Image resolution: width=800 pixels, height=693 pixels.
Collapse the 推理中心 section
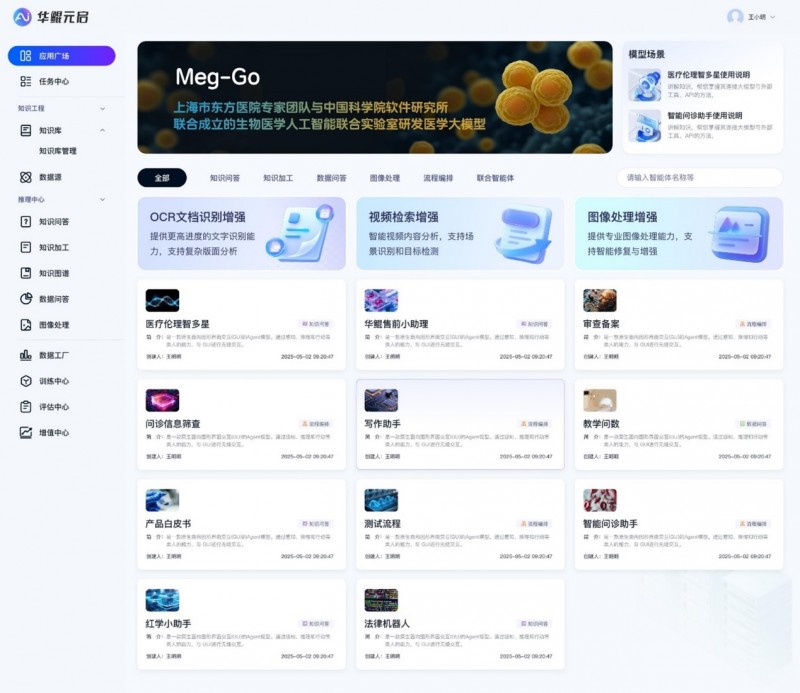pos(102,200)
